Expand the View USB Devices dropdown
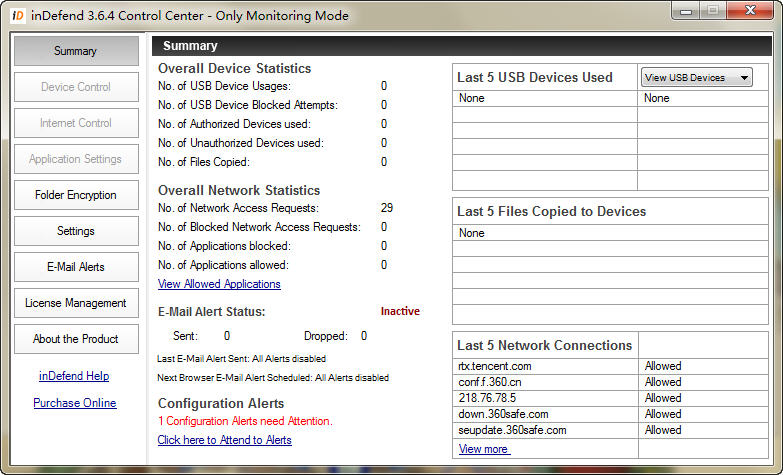 [x=696, y=77]
